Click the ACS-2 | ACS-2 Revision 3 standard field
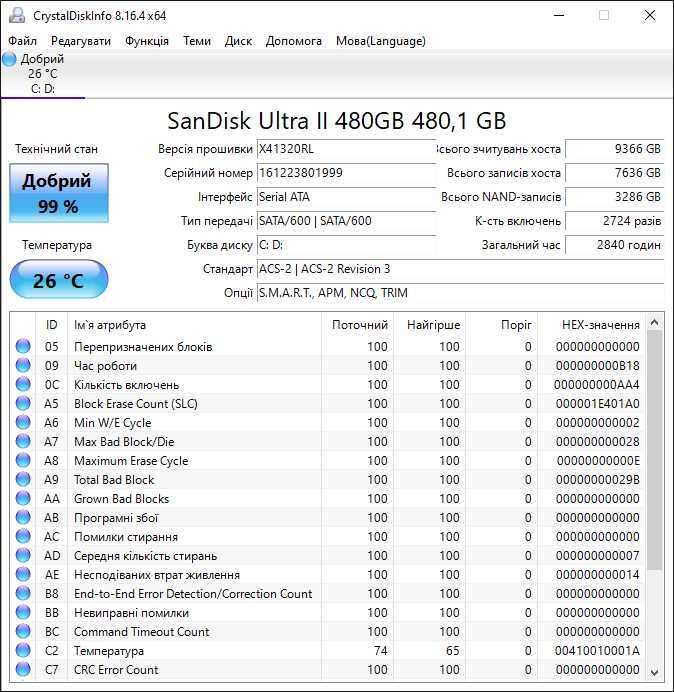This screenshot has height=692, width=674. (460, 269)
